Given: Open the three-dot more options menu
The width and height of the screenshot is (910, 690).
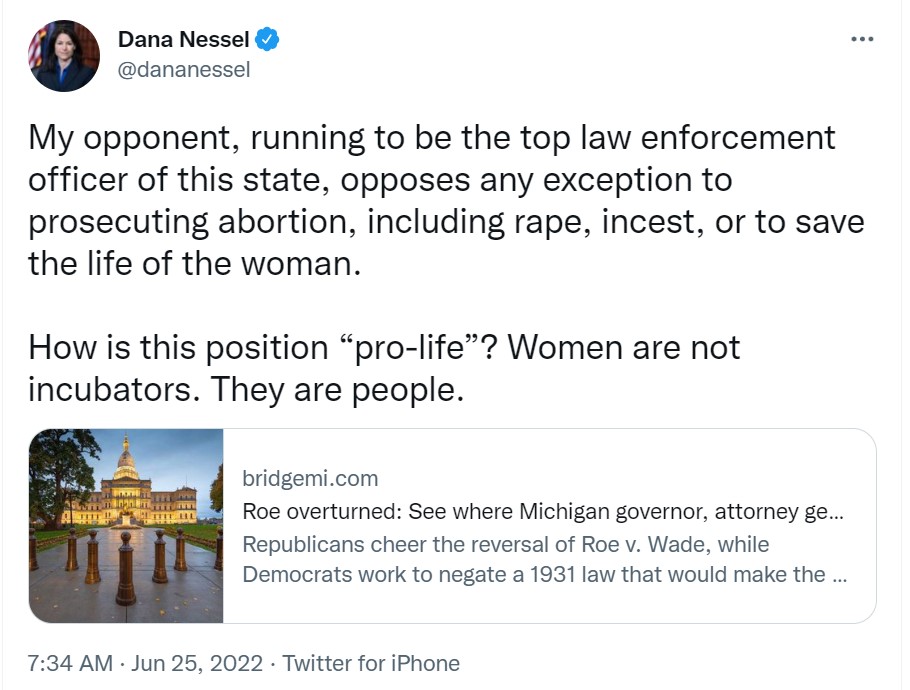Looking at the screenshot, I should [861, 39].
